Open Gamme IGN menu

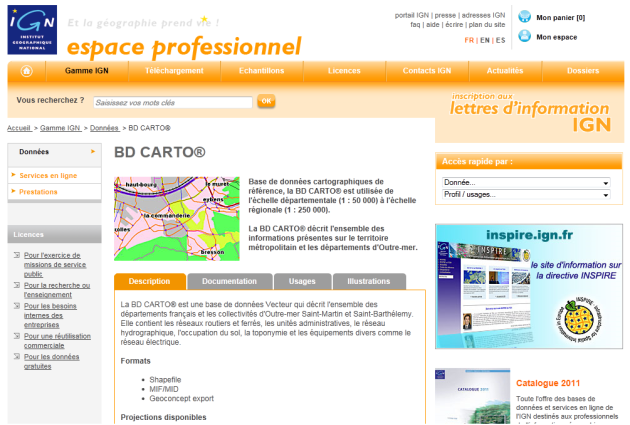[x=87, y=71]
